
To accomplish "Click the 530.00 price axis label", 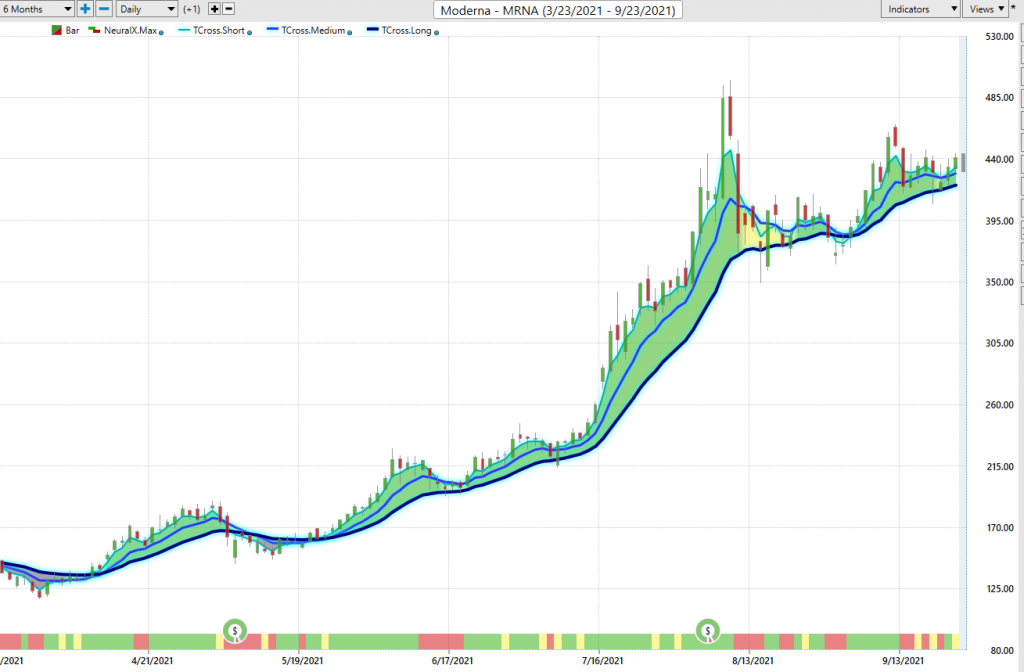I will point(999,37).
